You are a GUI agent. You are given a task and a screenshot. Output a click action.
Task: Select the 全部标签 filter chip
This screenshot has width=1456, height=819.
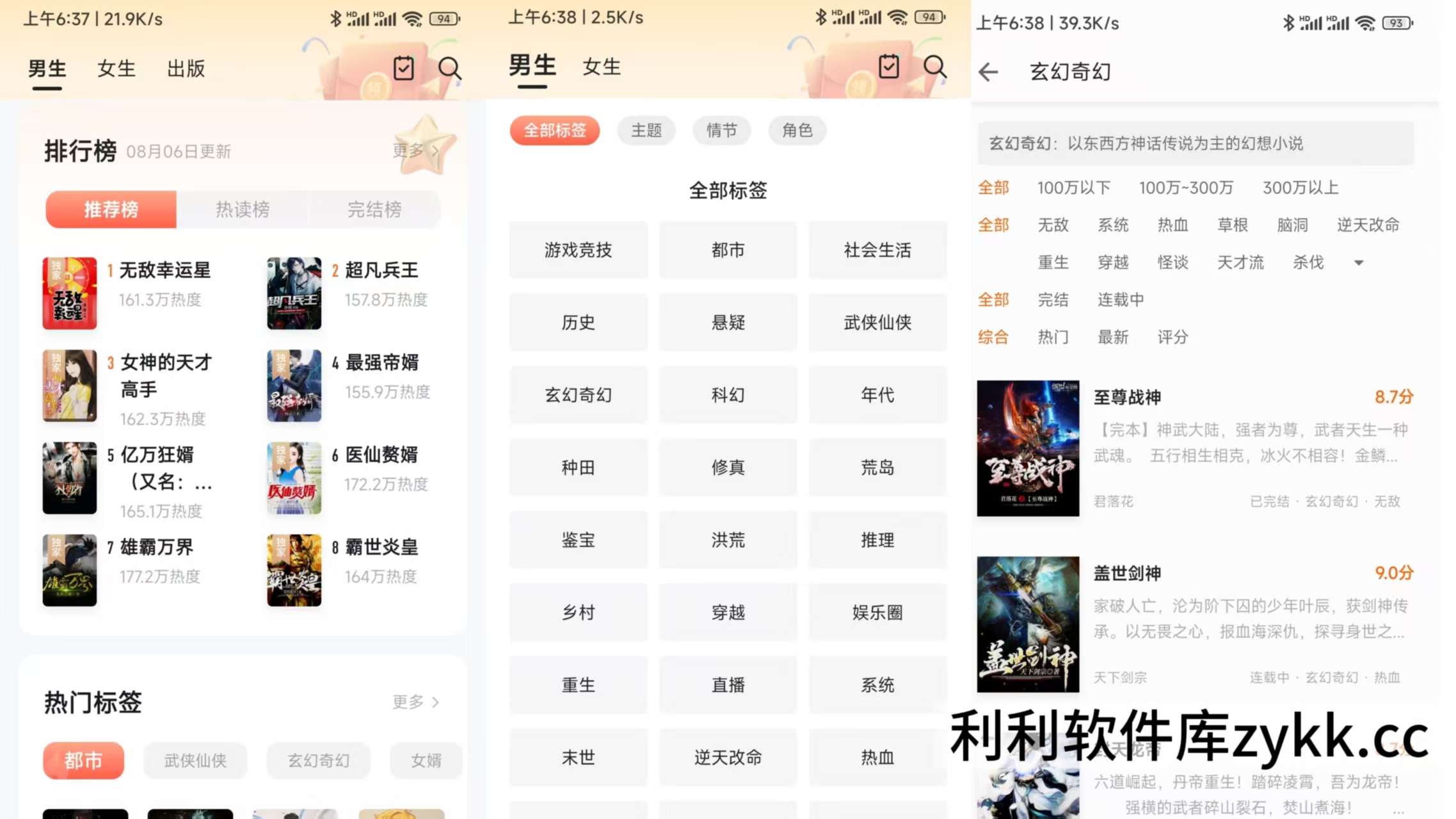[x=555, y=131]
